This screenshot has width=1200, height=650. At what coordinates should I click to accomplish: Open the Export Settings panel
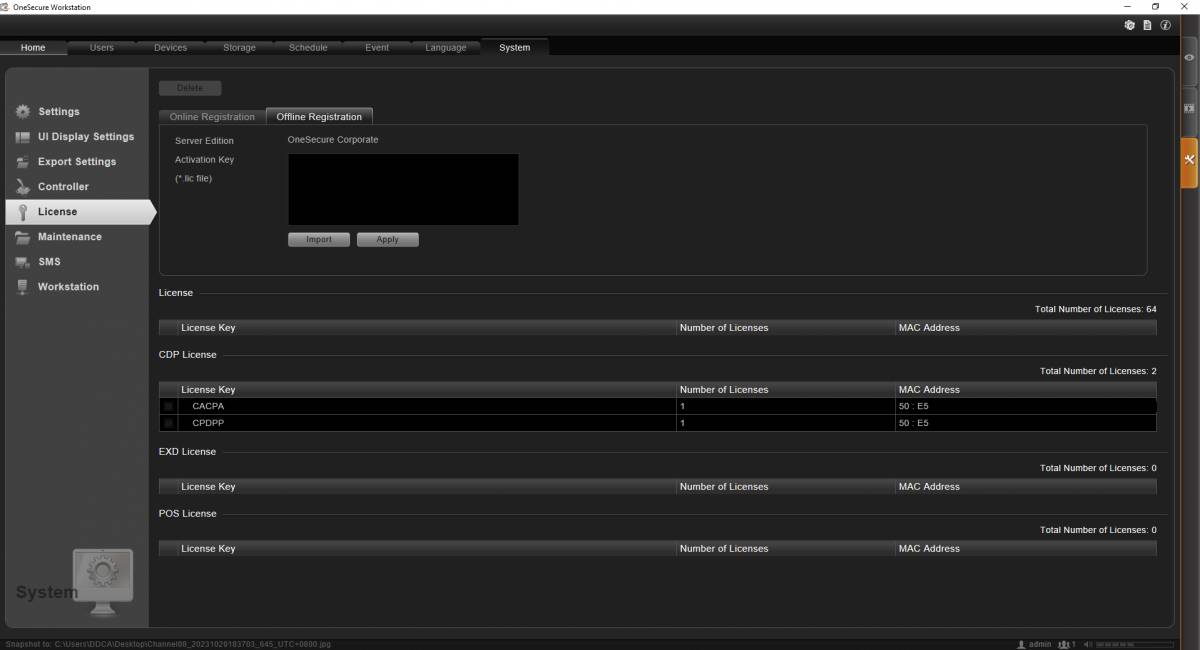[x=22, y=161]
